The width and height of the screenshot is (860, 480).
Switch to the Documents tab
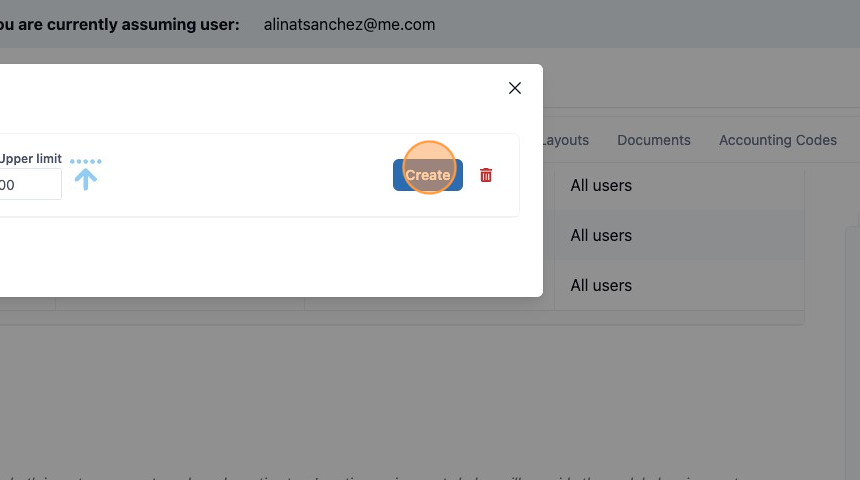654,140
